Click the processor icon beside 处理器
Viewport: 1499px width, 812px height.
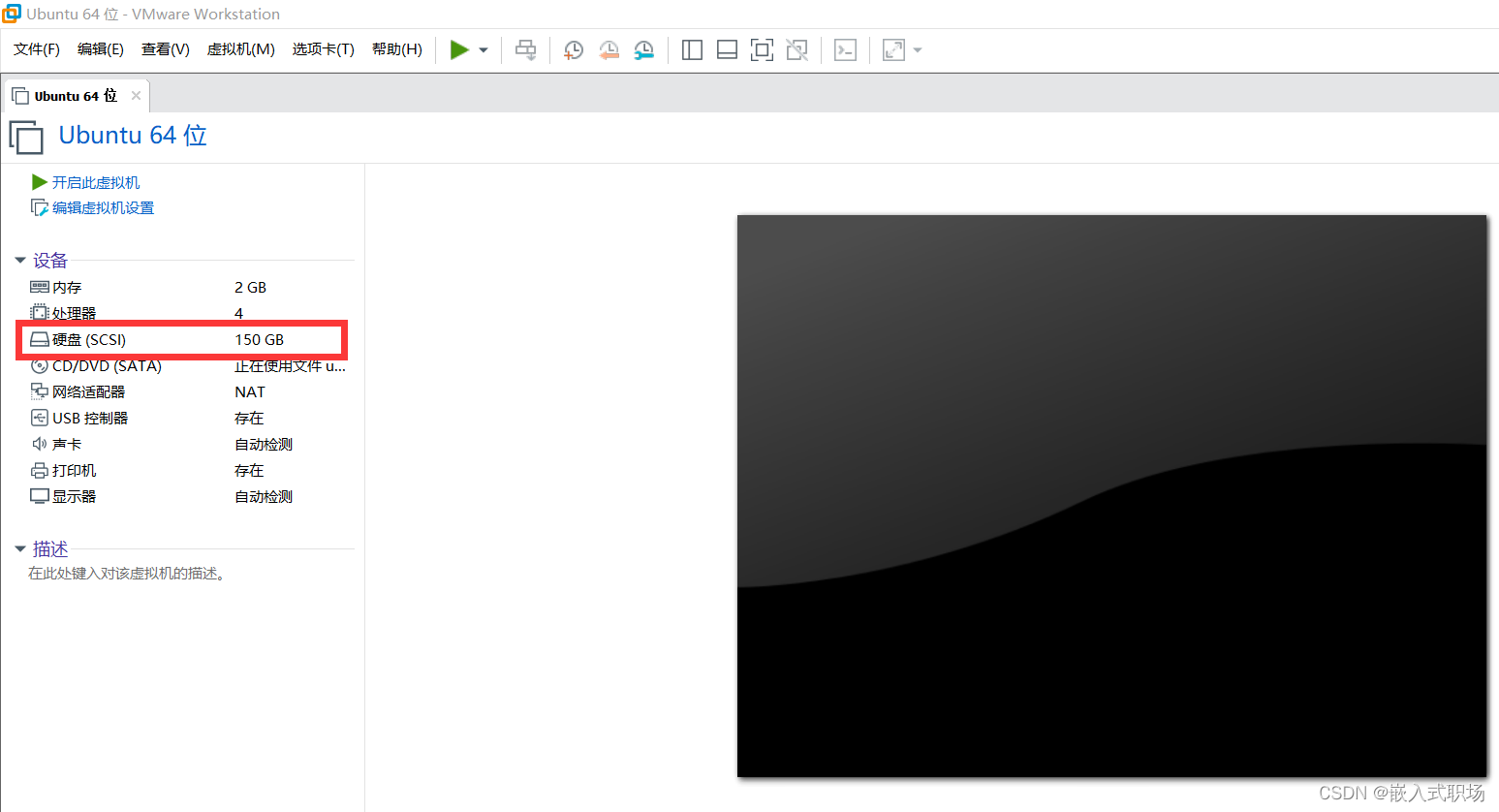pos(40,313)
